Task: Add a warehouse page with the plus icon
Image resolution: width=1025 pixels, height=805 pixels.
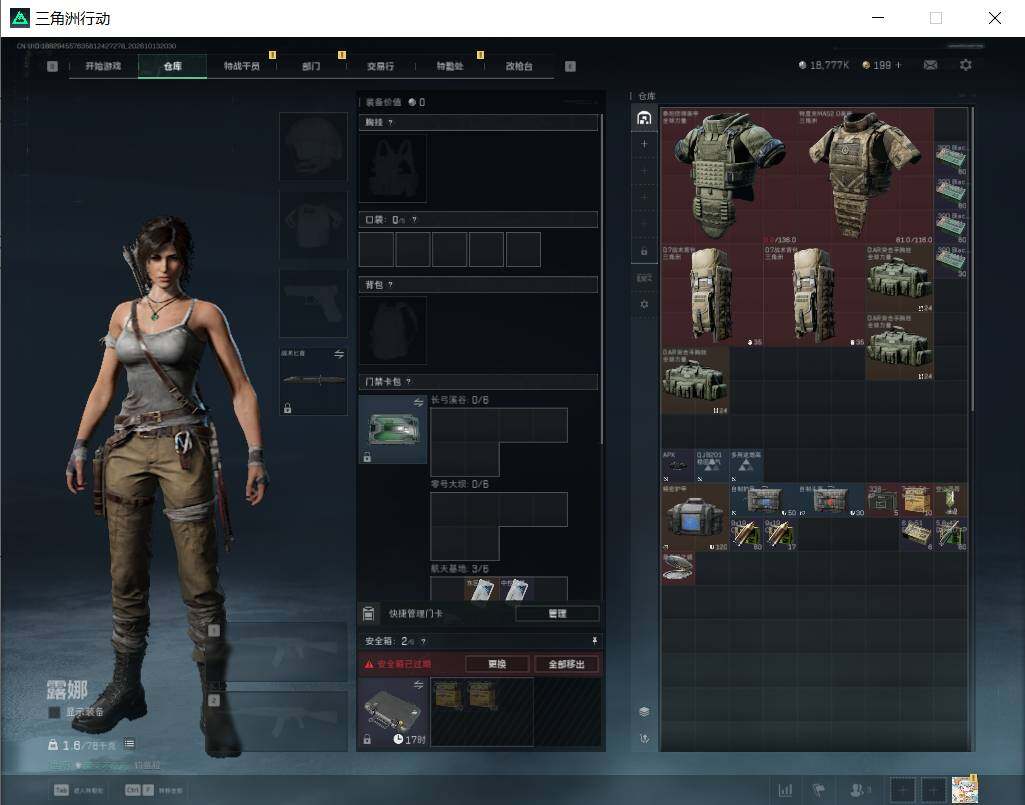Action: tap(644, 144)
